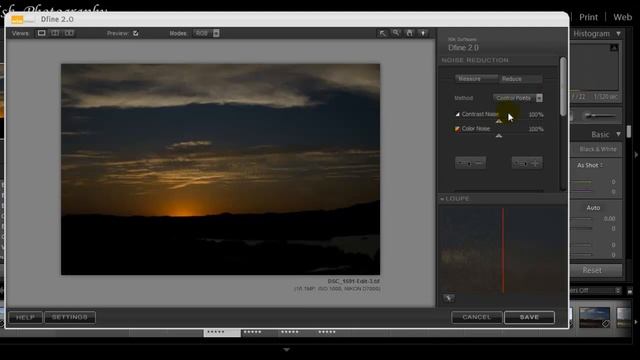This screenshot has width=640, height=360.
Task: Open the As Shot white balance dropdown
Action: (x=590, y=165)
